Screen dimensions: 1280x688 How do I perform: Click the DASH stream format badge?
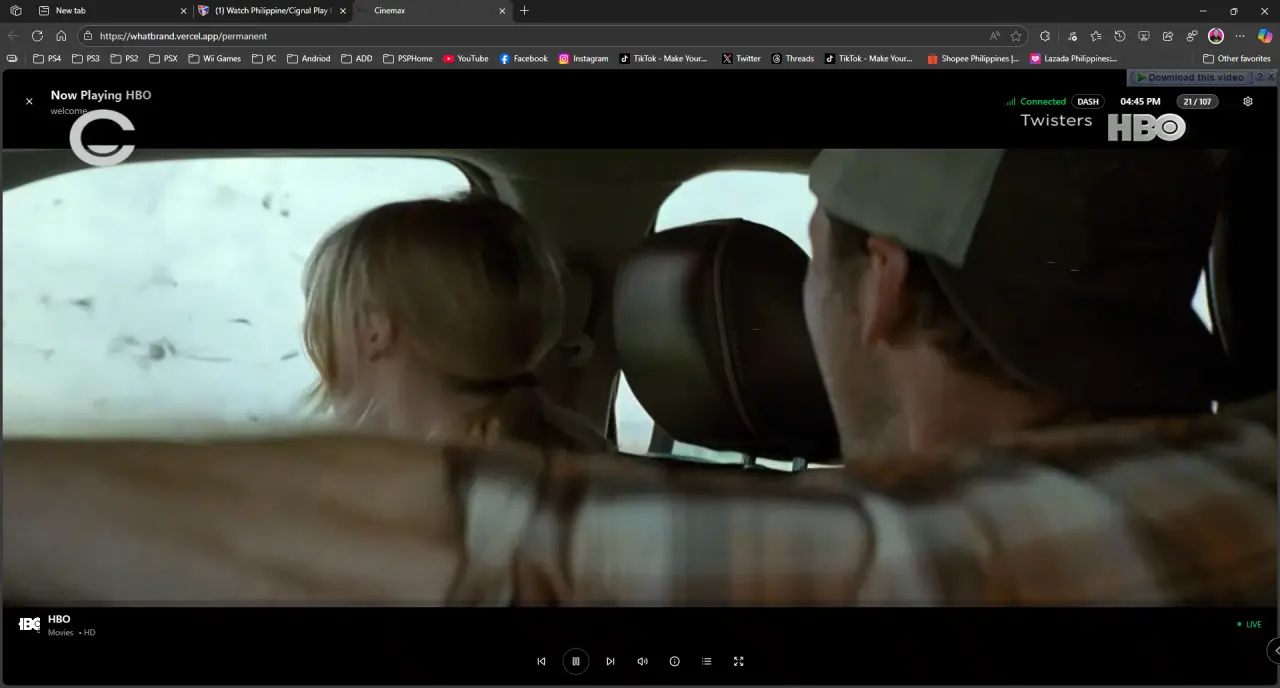click(x=1088, y=101)
